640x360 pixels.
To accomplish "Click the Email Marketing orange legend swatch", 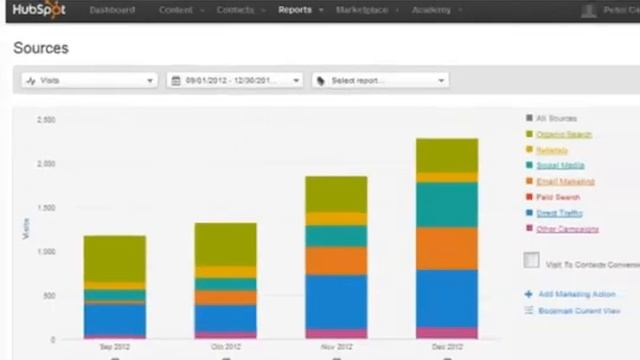I will click(x=529, y=181).
